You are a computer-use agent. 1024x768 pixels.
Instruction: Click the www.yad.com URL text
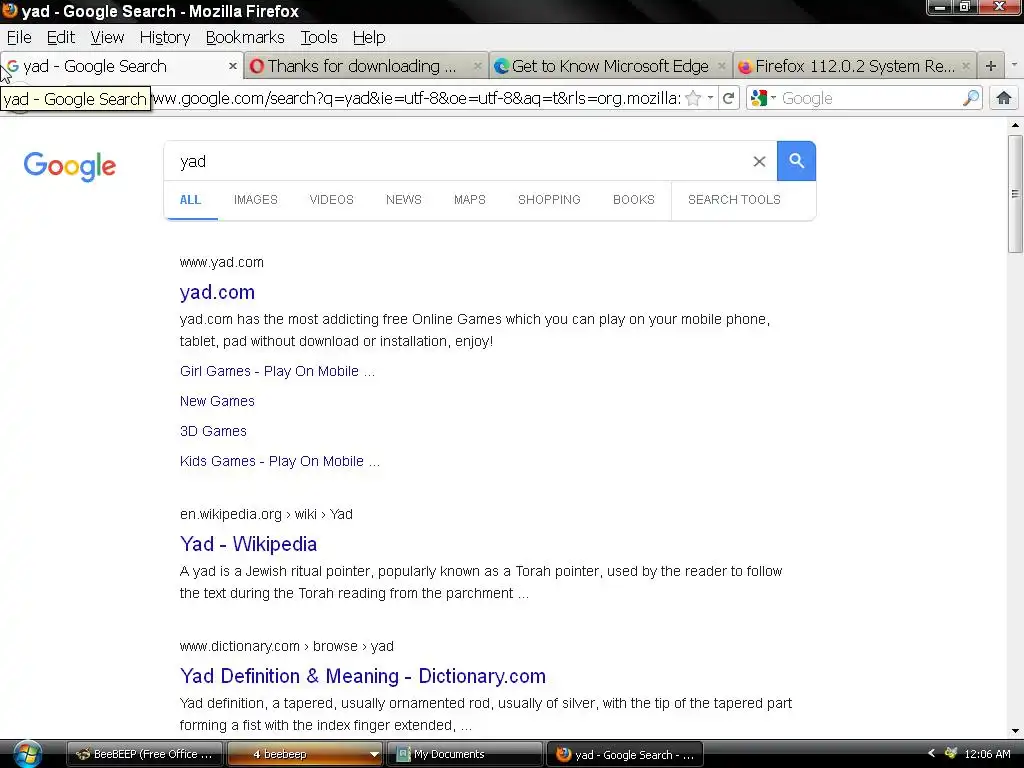tap(221, 263)
